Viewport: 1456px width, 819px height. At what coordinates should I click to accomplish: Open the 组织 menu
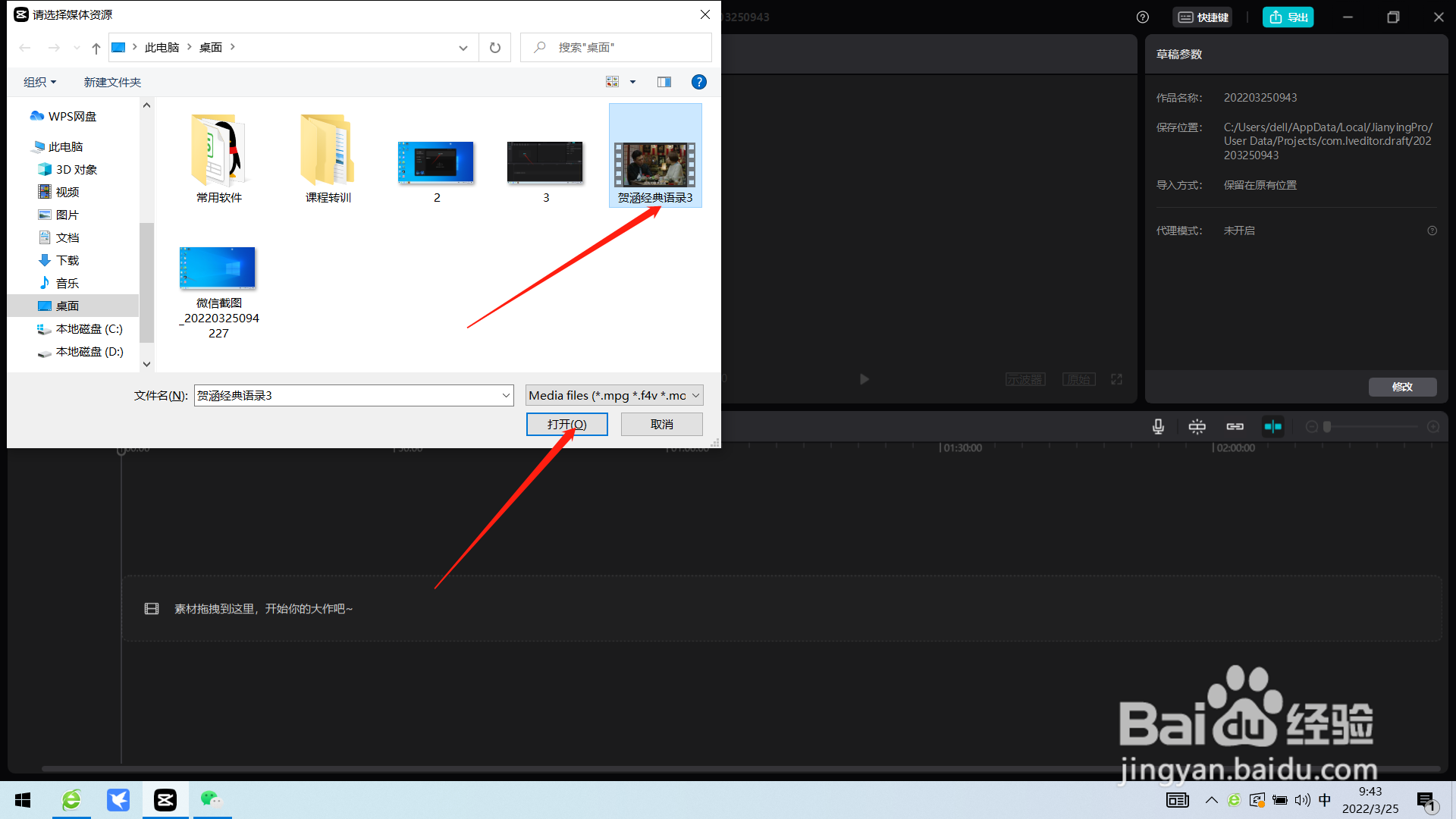[x=39, y=82]
